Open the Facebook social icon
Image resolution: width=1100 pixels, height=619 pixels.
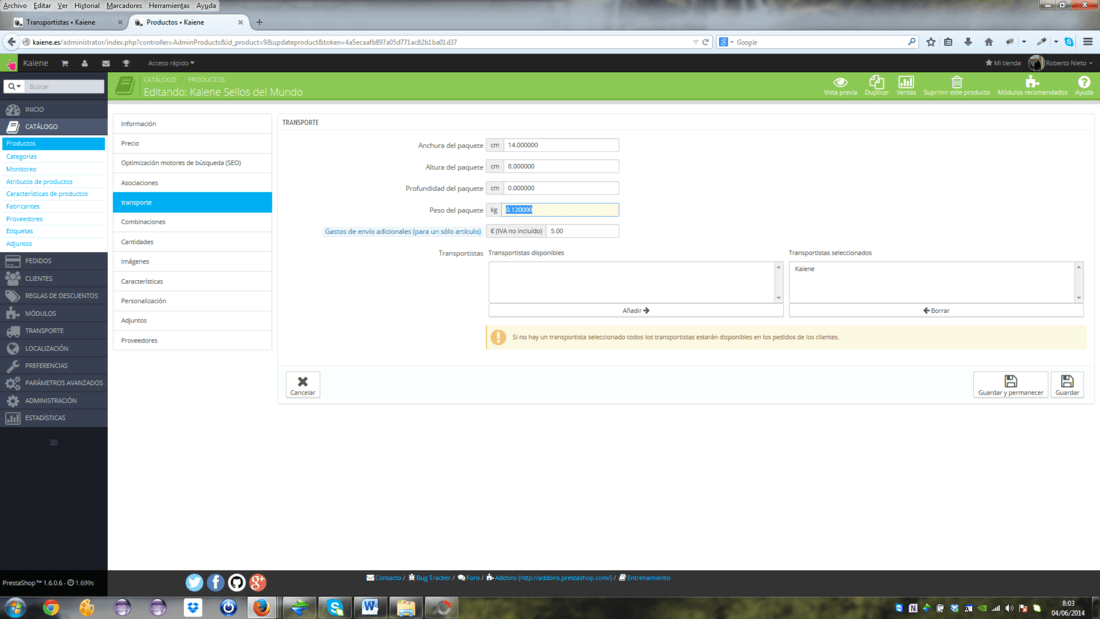tap(215, 582)
